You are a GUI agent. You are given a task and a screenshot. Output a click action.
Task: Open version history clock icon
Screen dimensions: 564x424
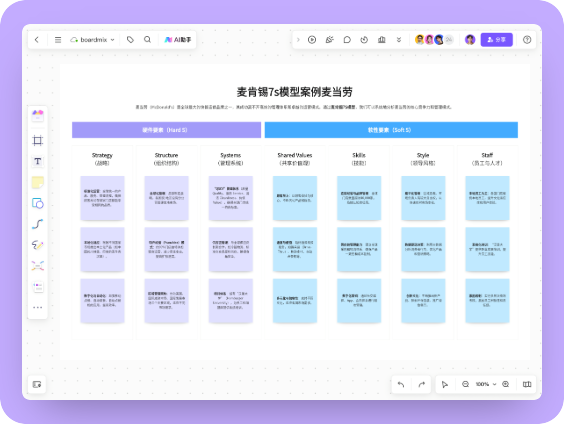(x=364, y=40)
